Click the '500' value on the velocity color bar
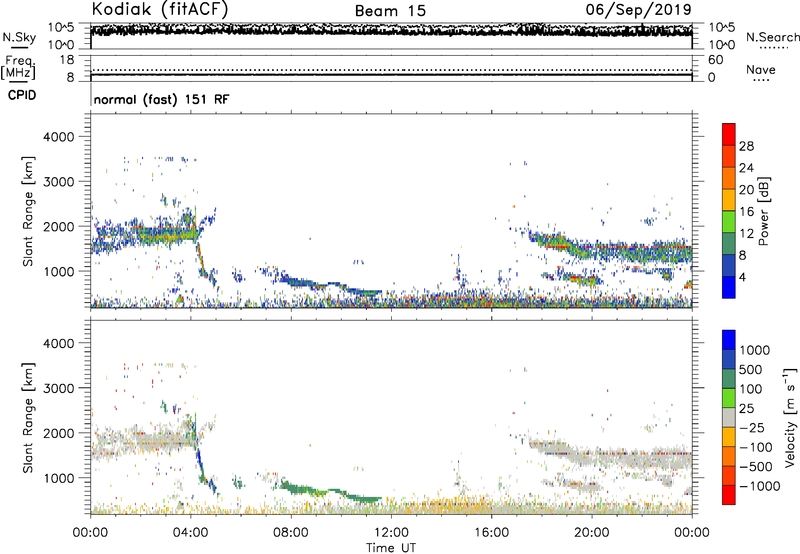 750,369
